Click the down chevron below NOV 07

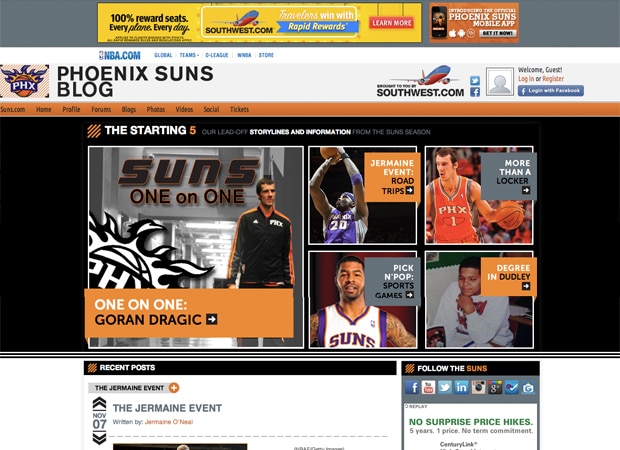[x=99, y=438]
